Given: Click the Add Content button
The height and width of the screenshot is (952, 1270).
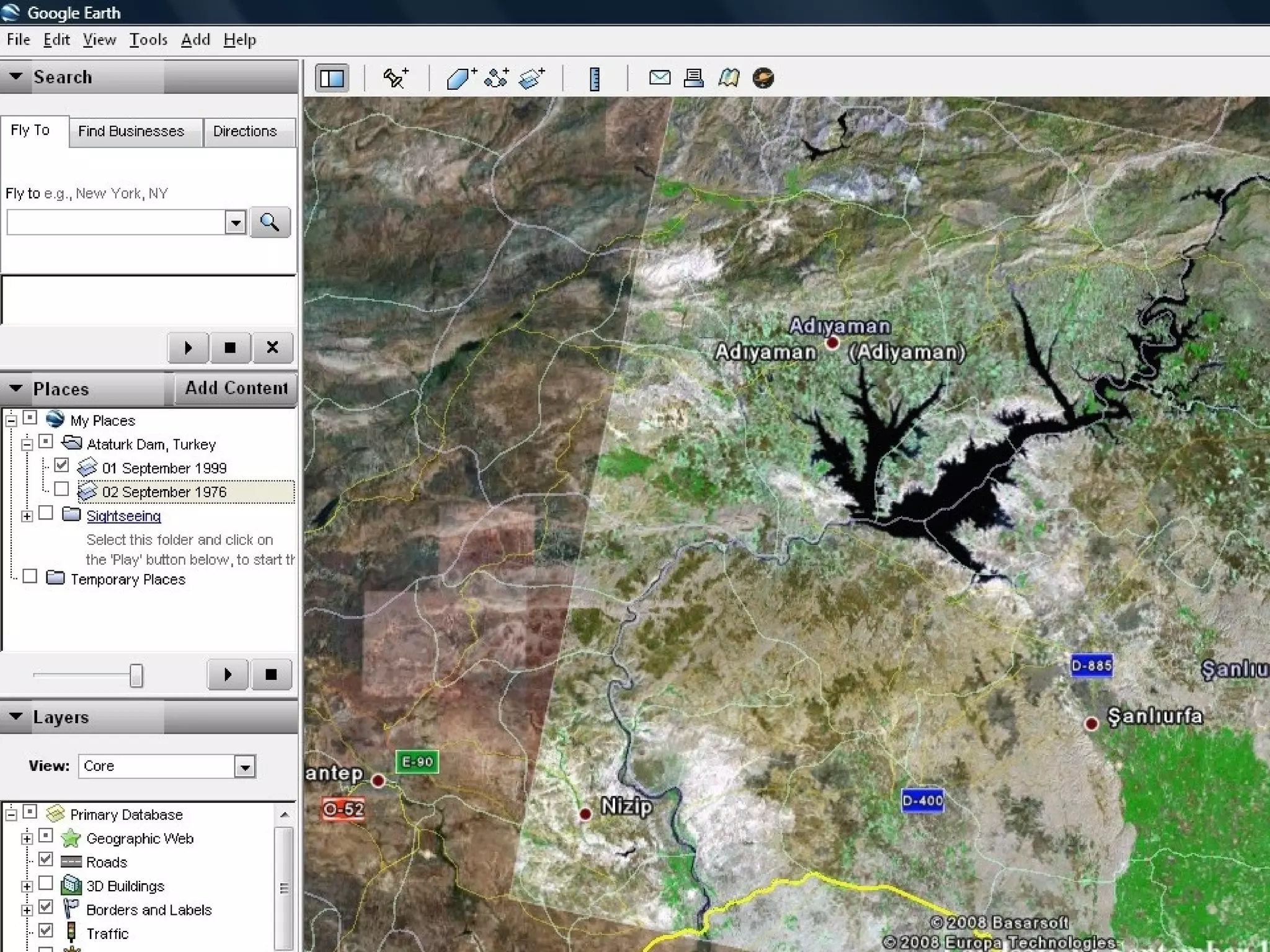Looking at the screenshot, I should [236, 388].
